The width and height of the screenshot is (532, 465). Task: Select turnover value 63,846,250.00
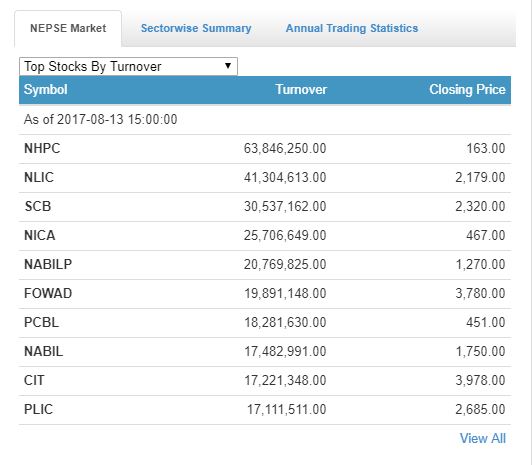point(285,149)
